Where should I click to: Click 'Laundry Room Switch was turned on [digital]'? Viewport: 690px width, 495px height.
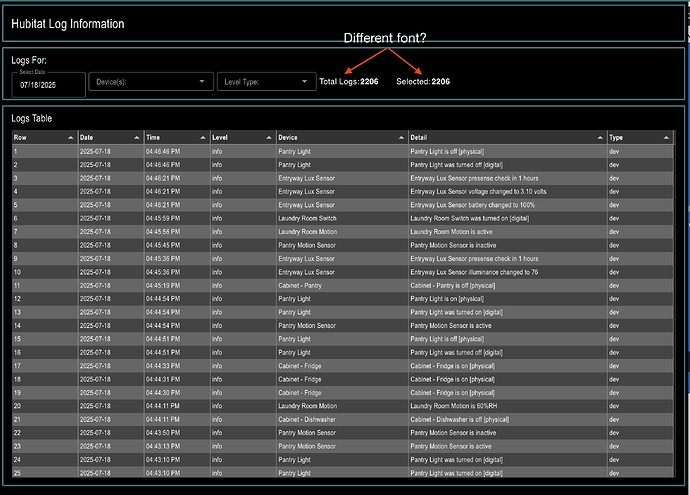[x=470, y=219]
